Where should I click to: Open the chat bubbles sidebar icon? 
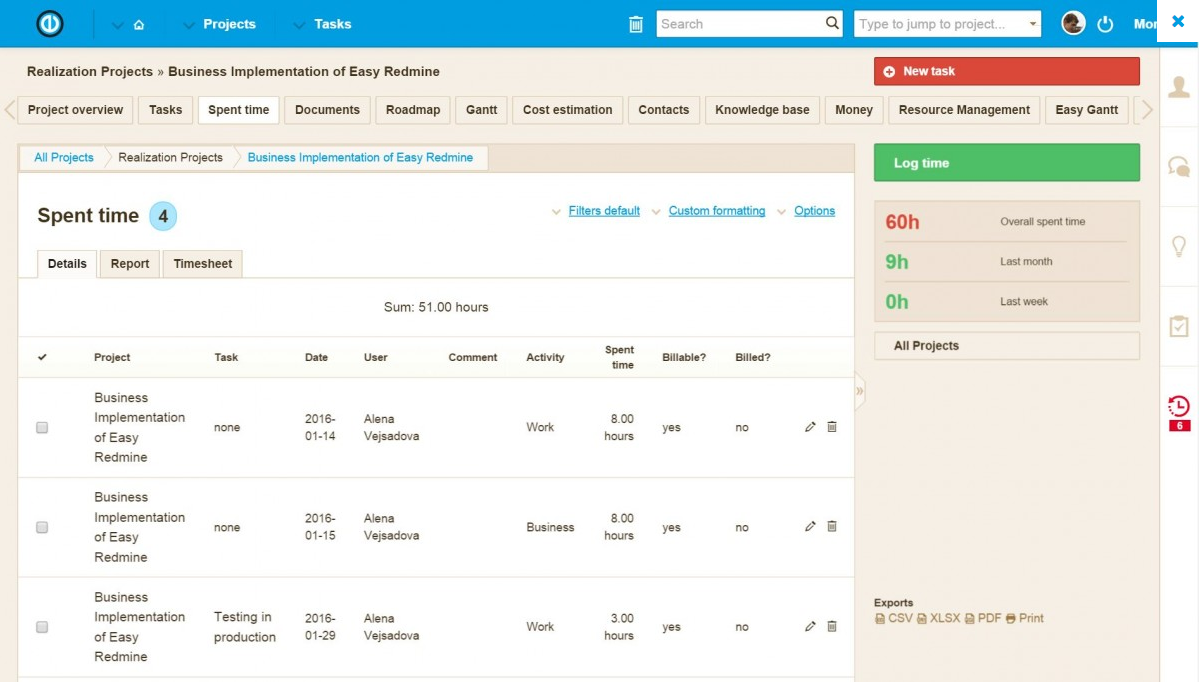pyautogui.click(x=1179, y=167)
